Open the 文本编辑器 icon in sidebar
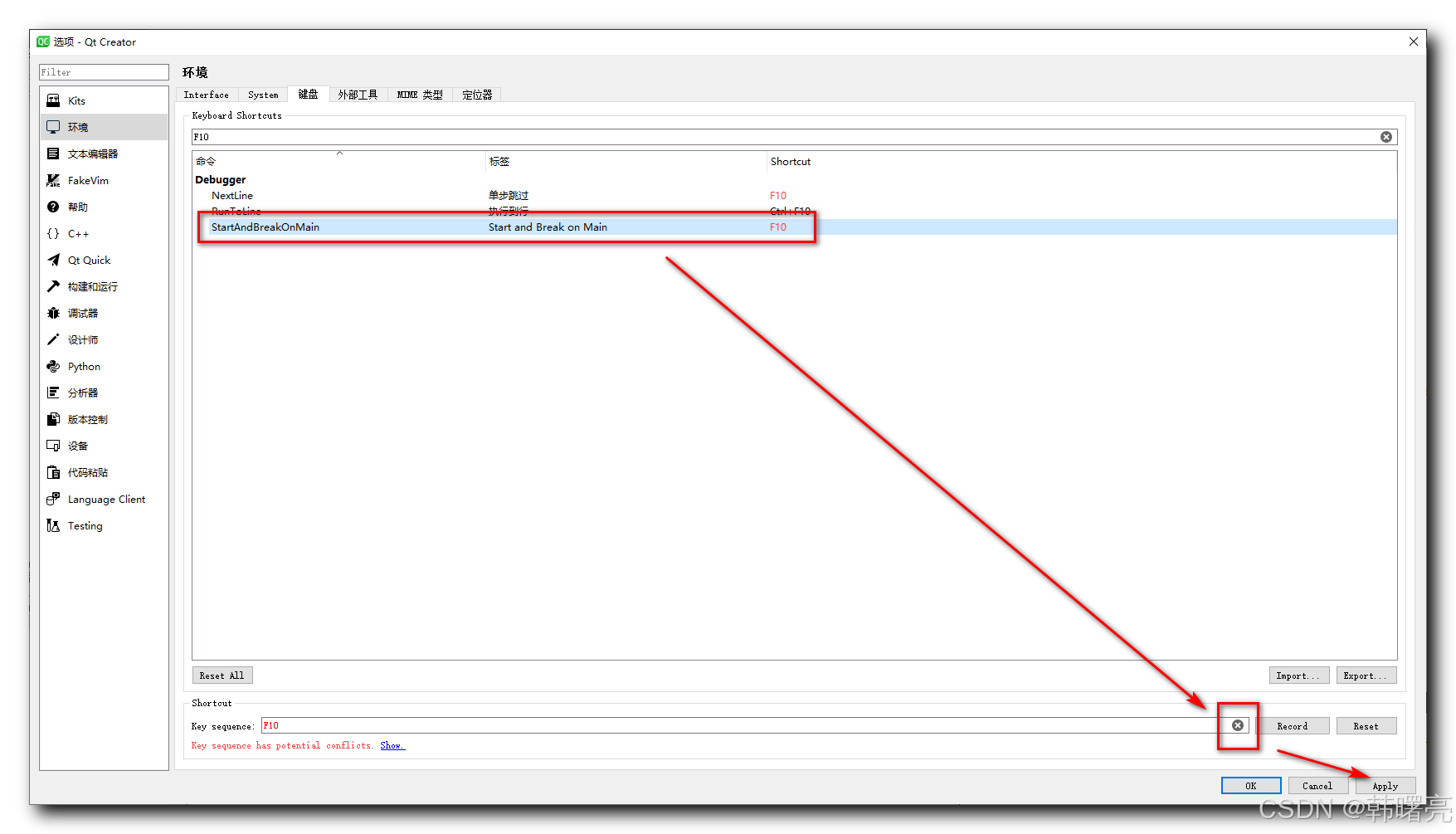The height and width of the screenshot is (834, 1456). [53, 154]
